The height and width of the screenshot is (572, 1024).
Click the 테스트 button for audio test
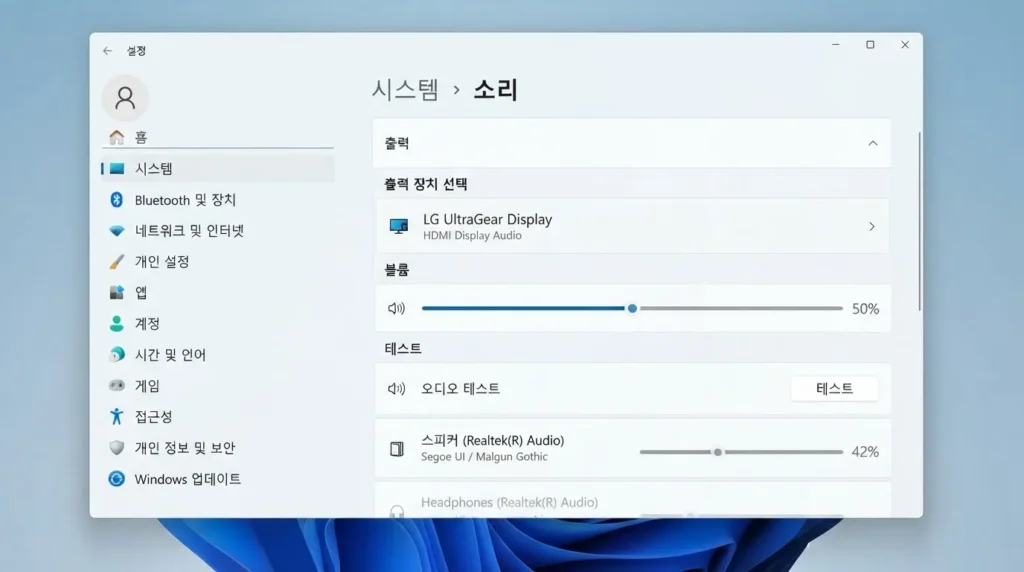pyautogui.click(x=834, y=389)
